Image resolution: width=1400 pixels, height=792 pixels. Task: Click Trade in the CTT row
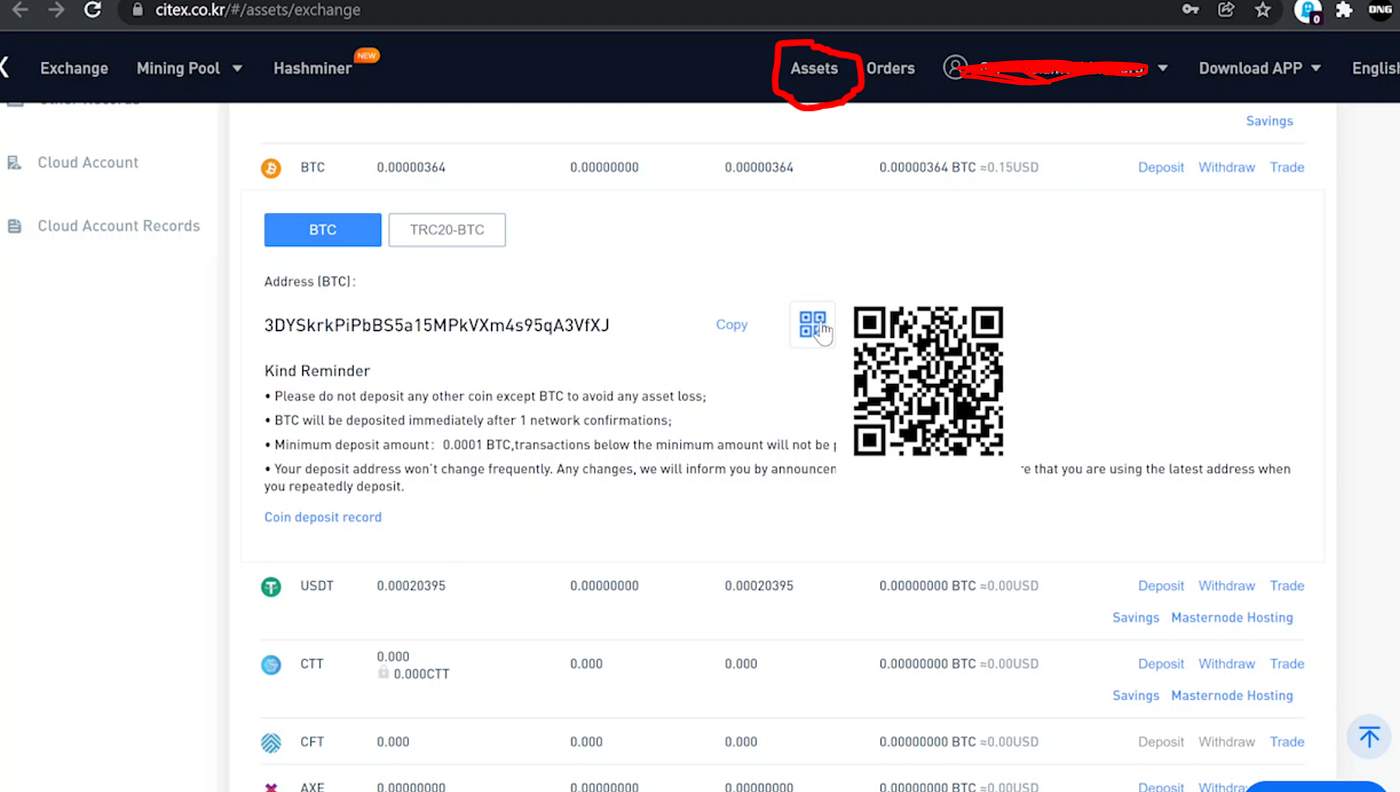[x=1287, y=664]
